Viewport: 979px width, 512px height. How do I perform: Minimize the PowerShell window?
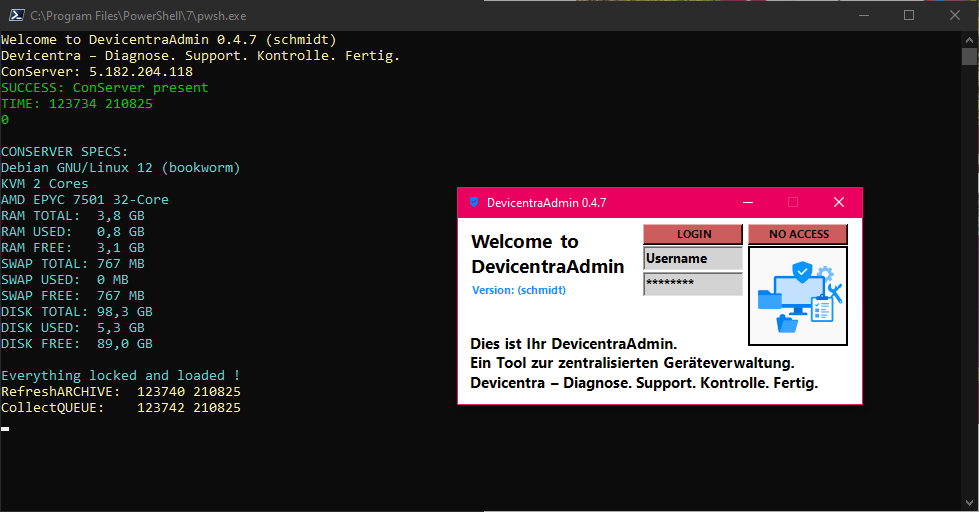pos(862,16)
